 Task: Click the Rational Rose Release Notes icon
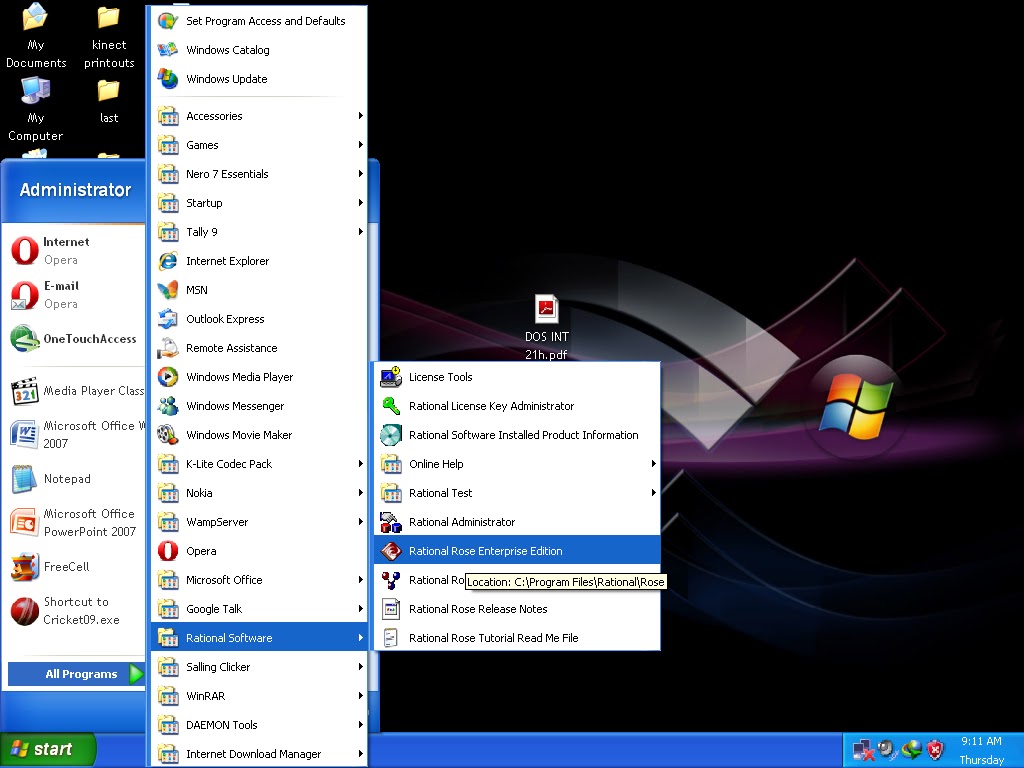coord(391,609)
